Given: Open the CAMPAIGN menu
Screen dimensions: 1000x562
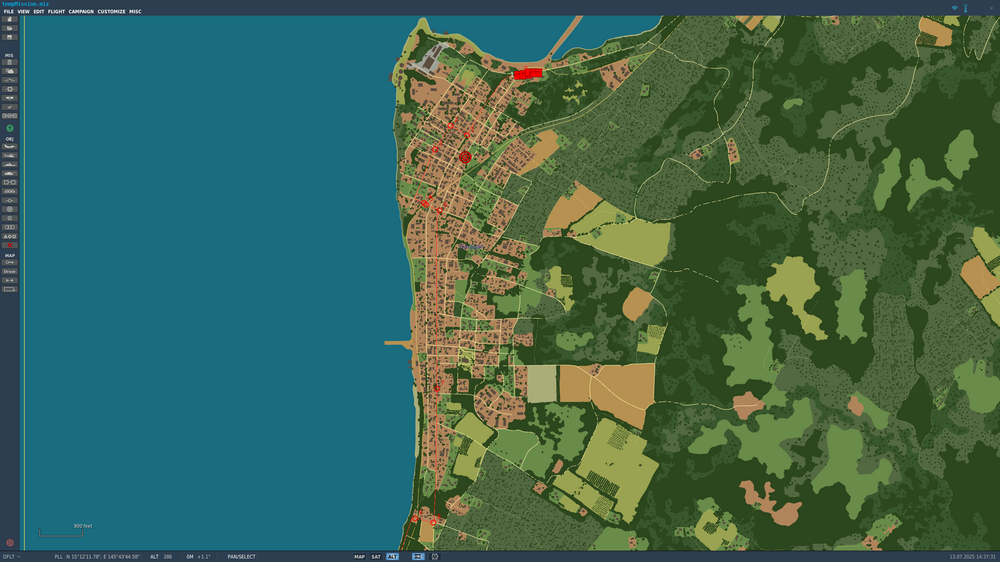Looking at the screenshot, I should pyautogui.click(x=81, y=11).
